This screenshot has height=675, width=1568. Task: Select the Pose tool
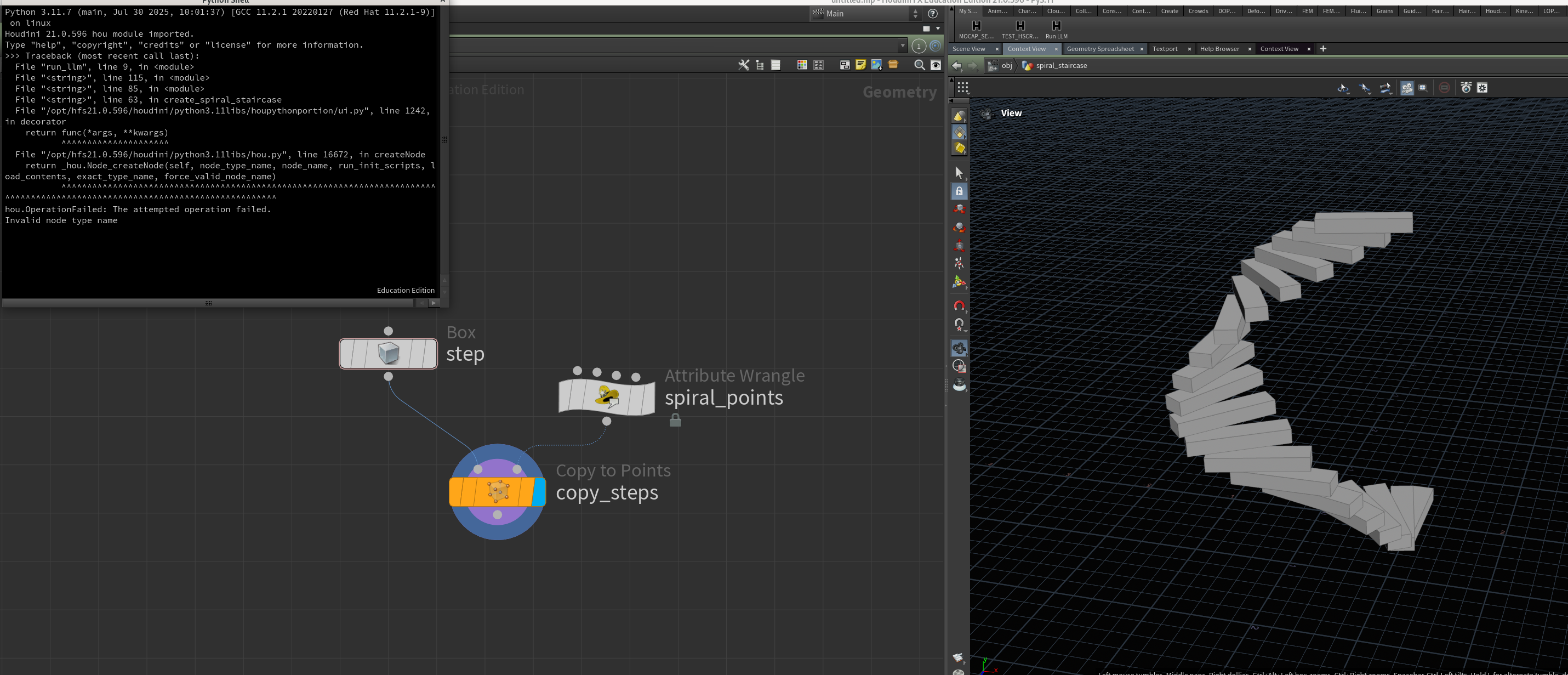tap(959, 264)
